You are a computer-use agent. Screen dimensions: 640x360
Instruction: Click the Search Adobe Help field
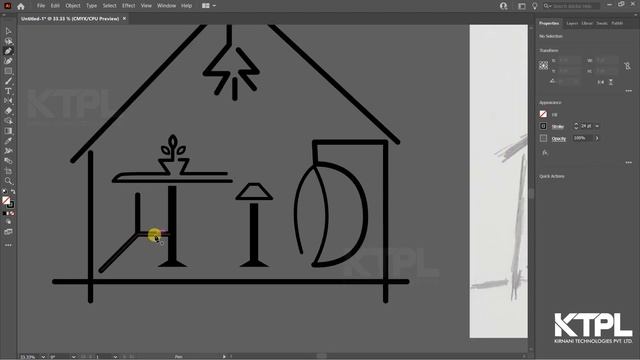[571, 6]
